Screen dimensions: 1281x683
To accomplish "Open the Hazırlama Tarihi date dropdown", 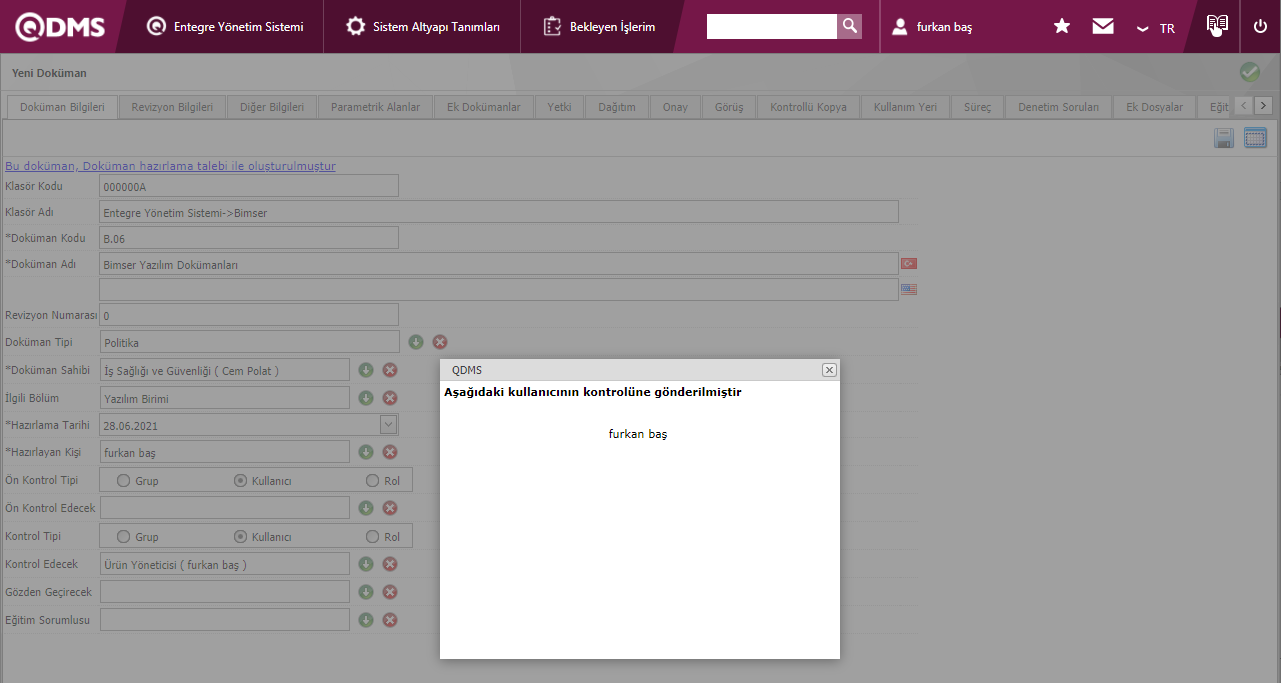I will click(x=388, y=425).
